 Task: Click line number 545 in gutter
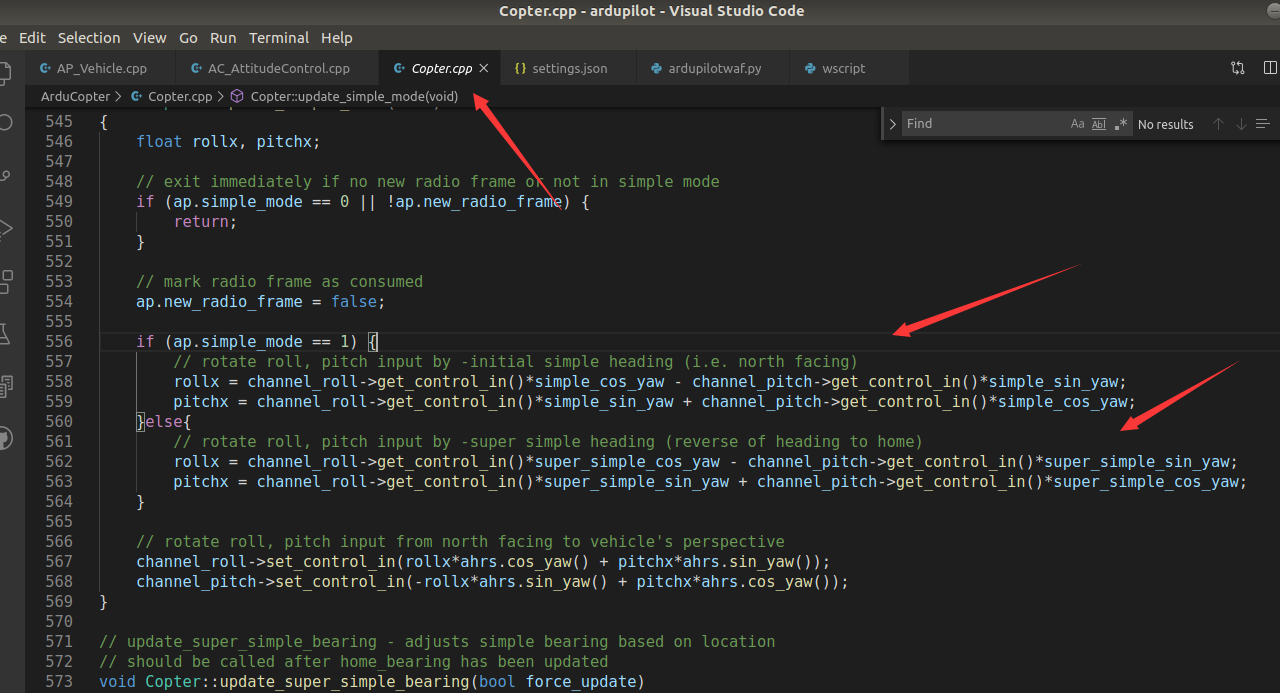point(59,121)
